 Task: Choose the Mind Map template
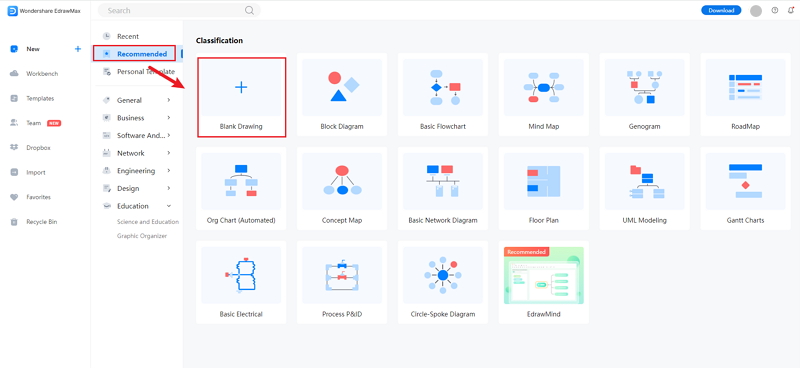click(544, 95)
